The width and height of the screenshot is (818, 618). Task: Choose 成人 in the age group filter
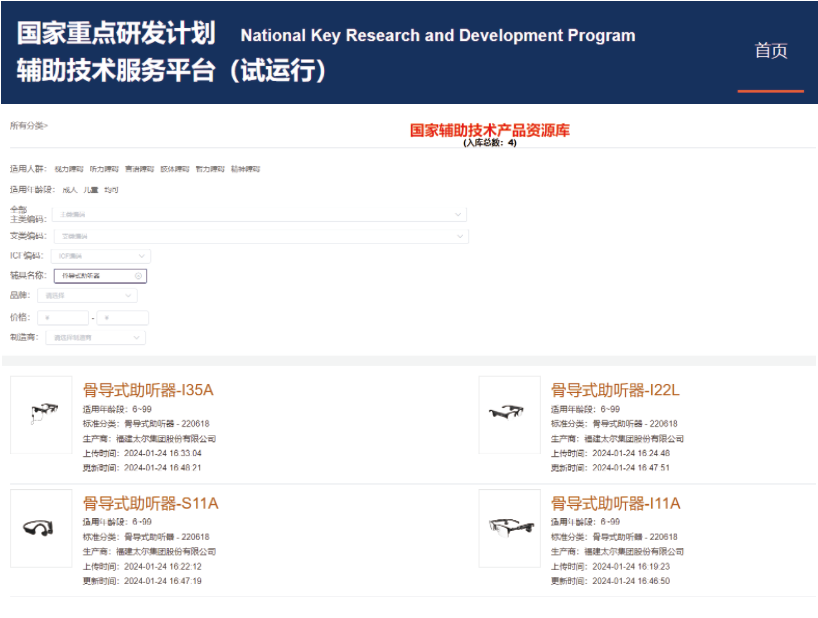69,189
